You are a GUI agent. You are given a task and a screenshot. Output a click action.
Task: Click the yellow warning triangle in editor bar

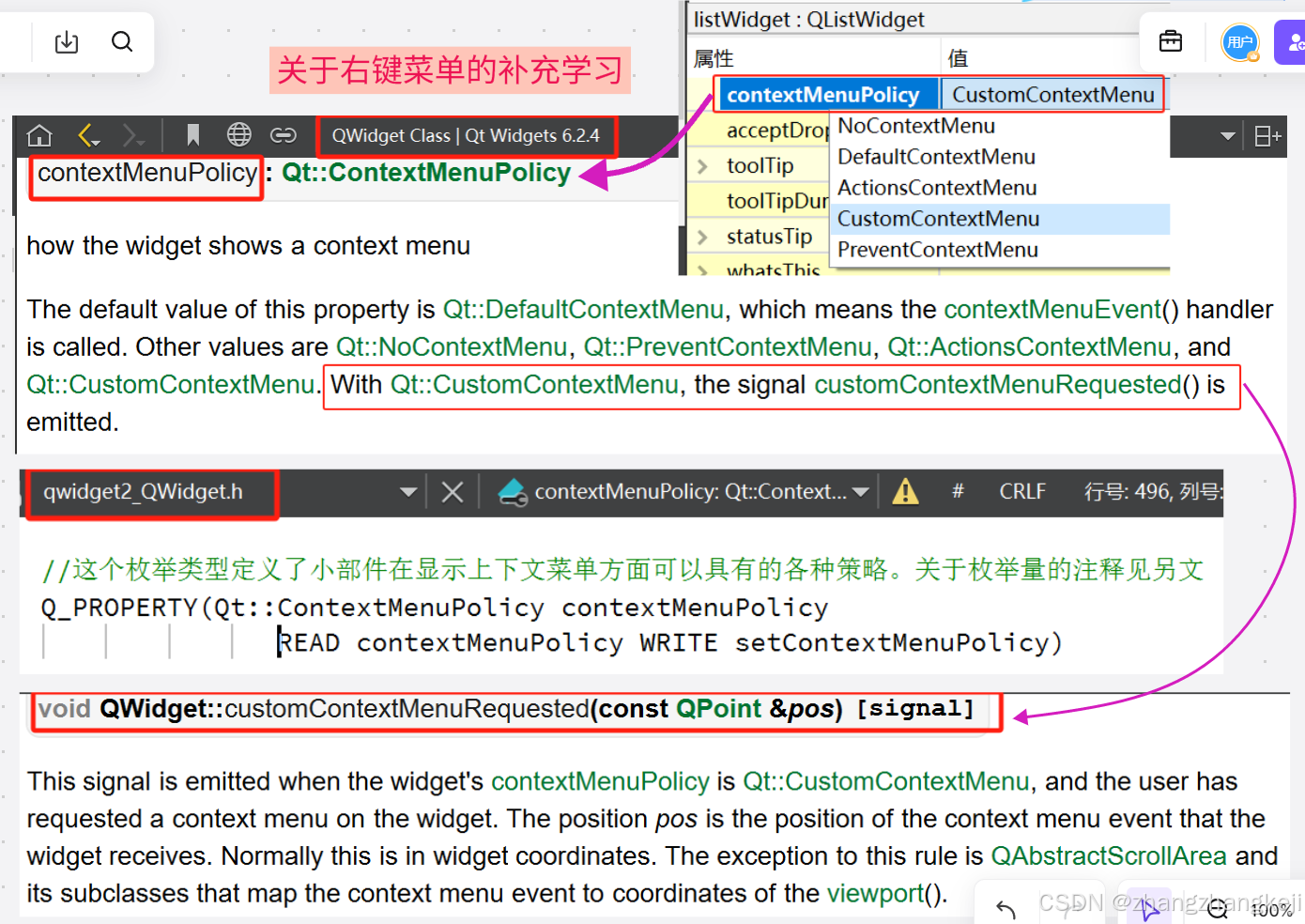[x=905, y=491]
